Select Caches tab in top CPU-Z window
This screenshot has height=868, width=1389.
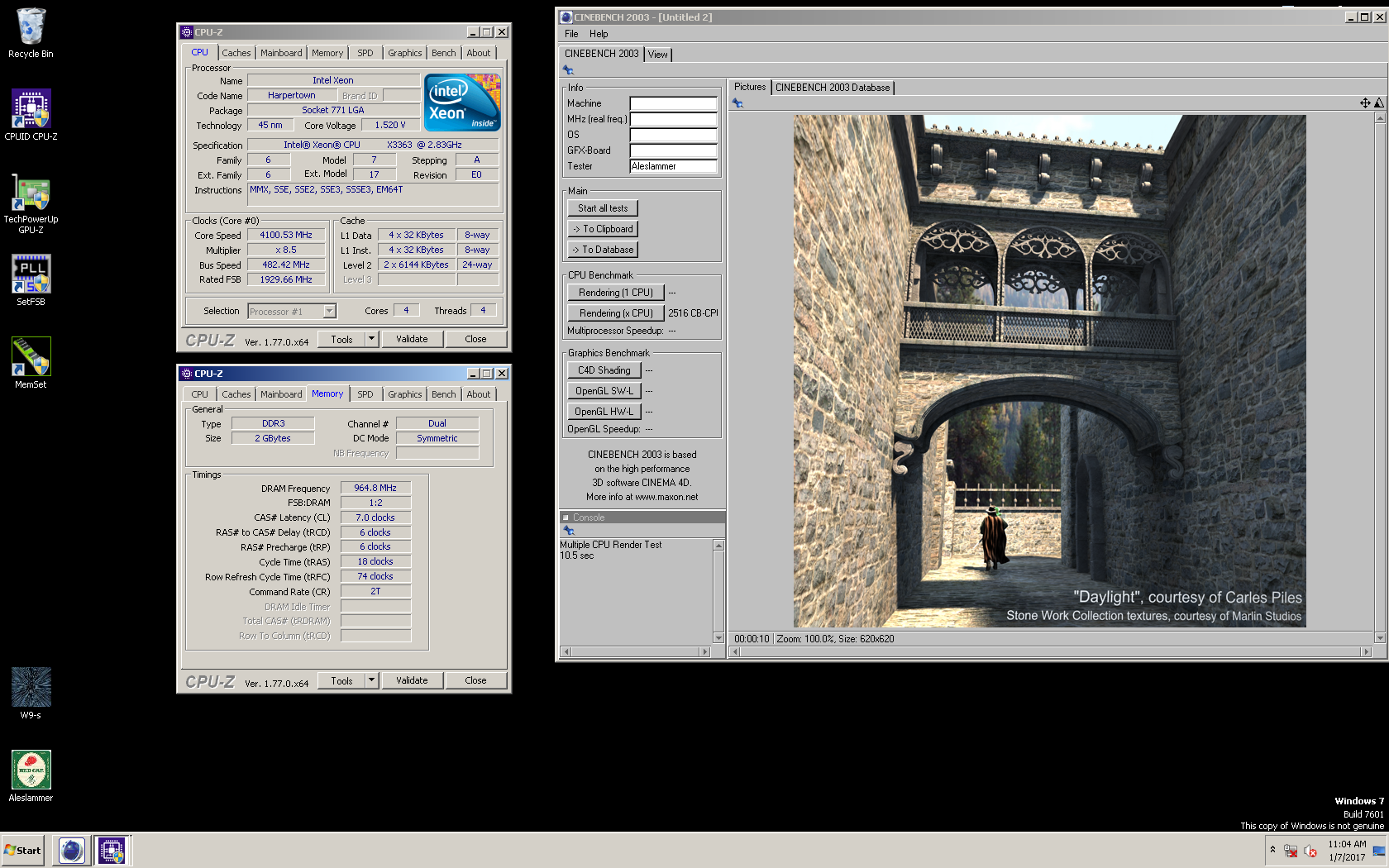[236, 53]
